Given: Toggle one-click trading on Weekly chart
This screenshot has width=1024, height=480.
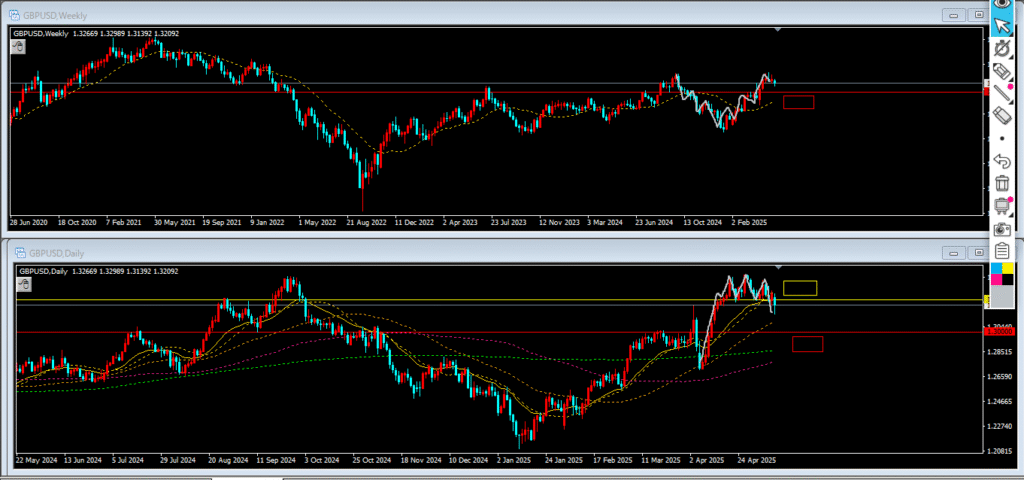Looking at the screenshot, I should pos(18,47).
